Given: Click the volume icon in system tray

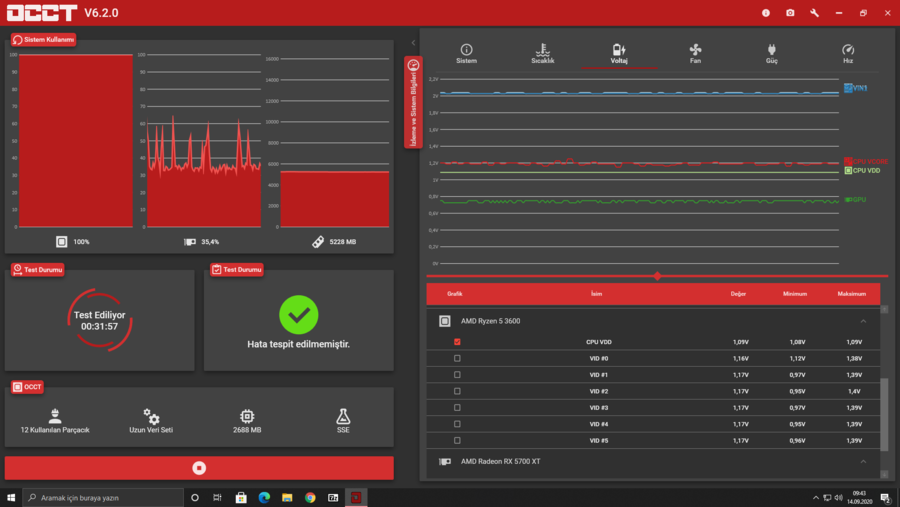Looking at the screenshot, I should pyautogui.click(x=839, y=497).
